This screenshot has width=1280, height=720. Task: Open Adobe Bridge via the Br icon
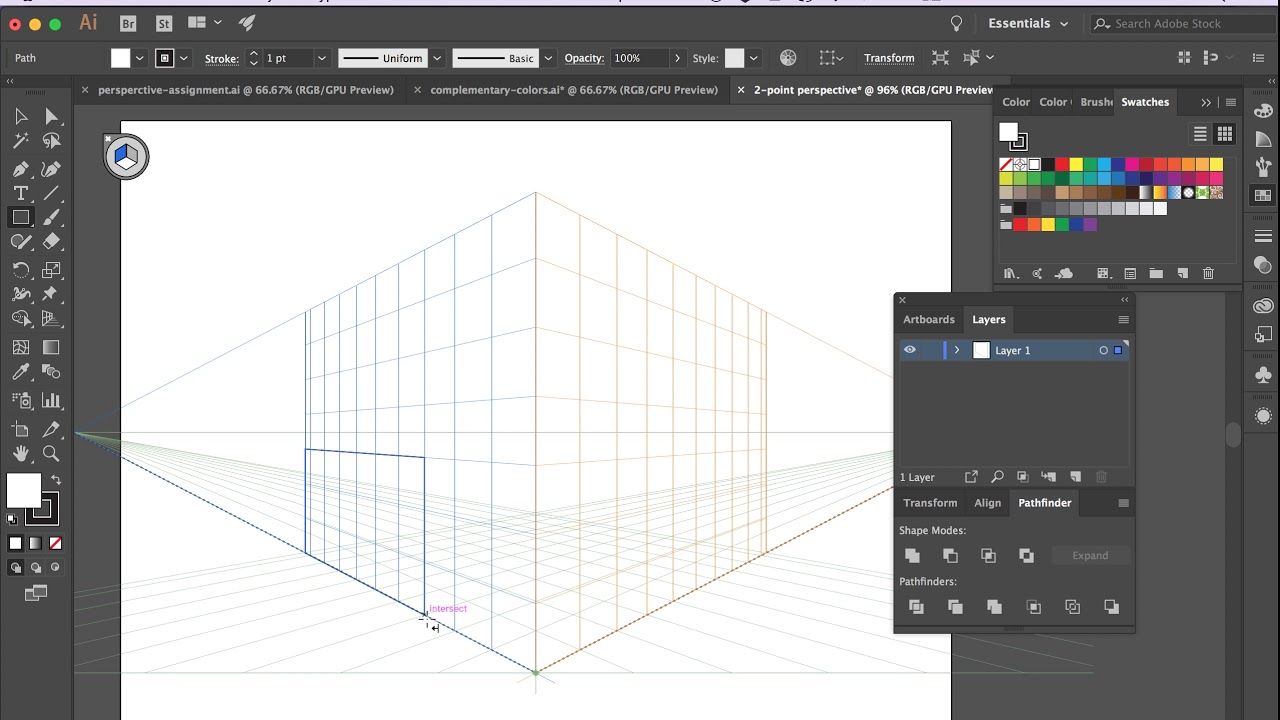click(128, 23)
